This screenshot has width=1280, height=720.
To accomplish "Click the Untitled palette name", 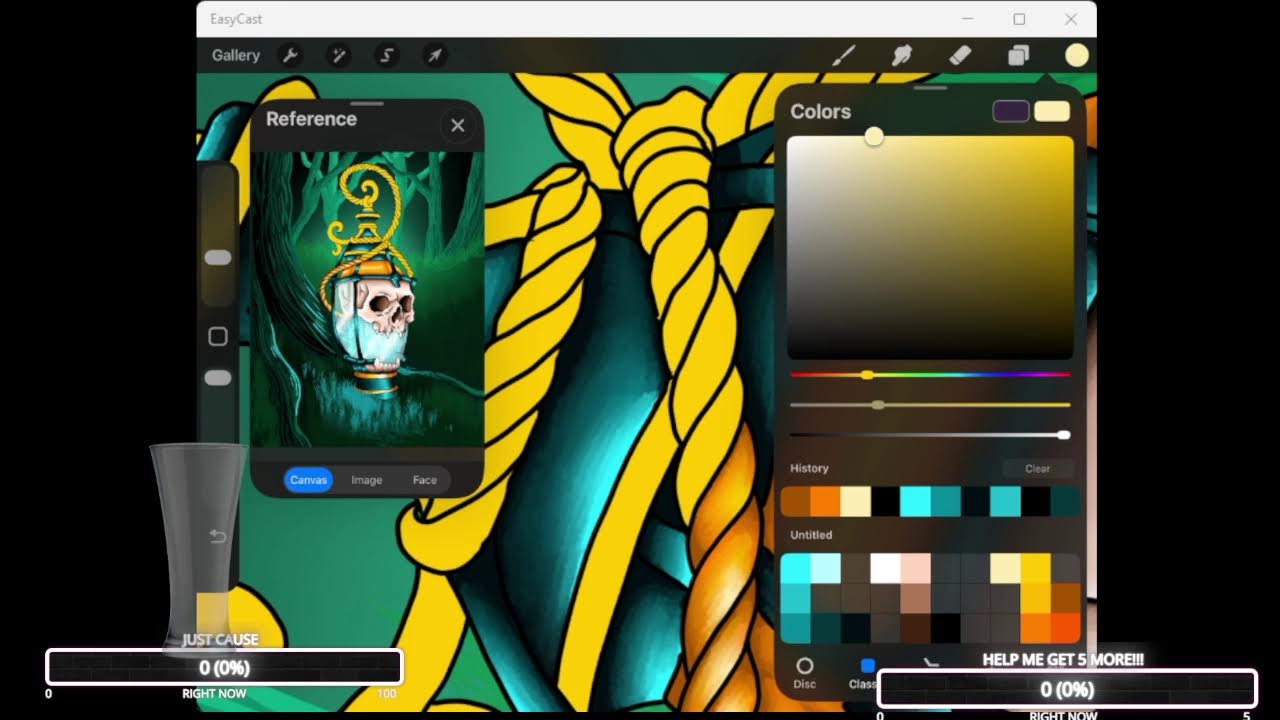I will (811, 535).
